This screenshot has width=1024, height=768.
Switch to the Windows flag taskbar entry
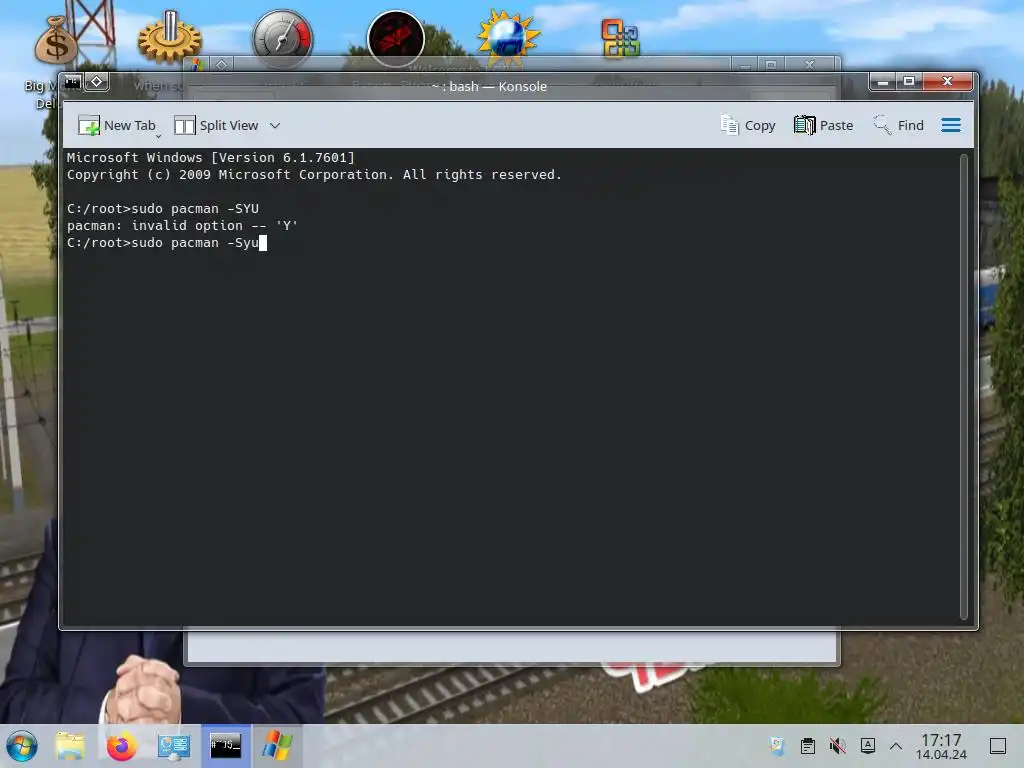point(277,746)
